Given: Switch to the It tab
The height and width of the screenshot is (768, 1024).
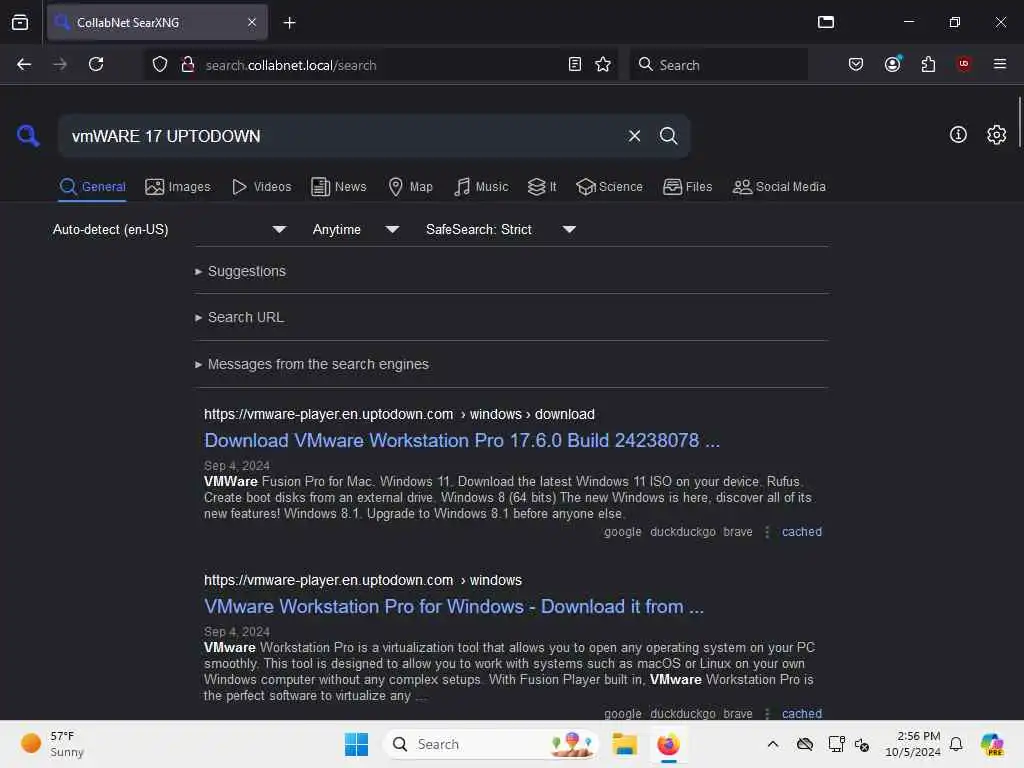Looking at the screenshot, I should pyautogui.click(x=542, y=187).
